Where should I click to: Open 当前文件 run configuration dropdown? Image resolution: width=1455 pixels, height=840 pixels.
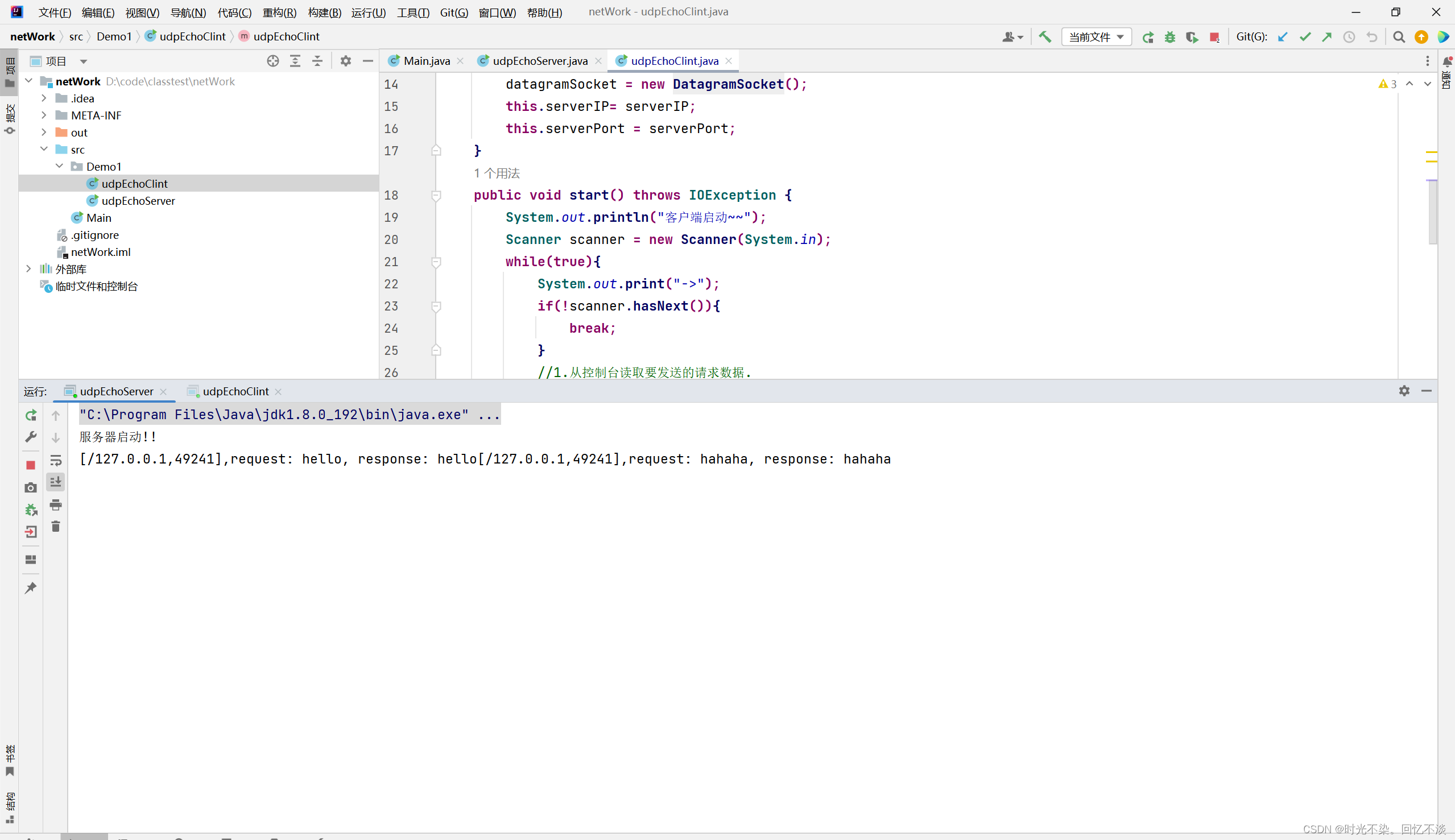(x=1096, y=37)
